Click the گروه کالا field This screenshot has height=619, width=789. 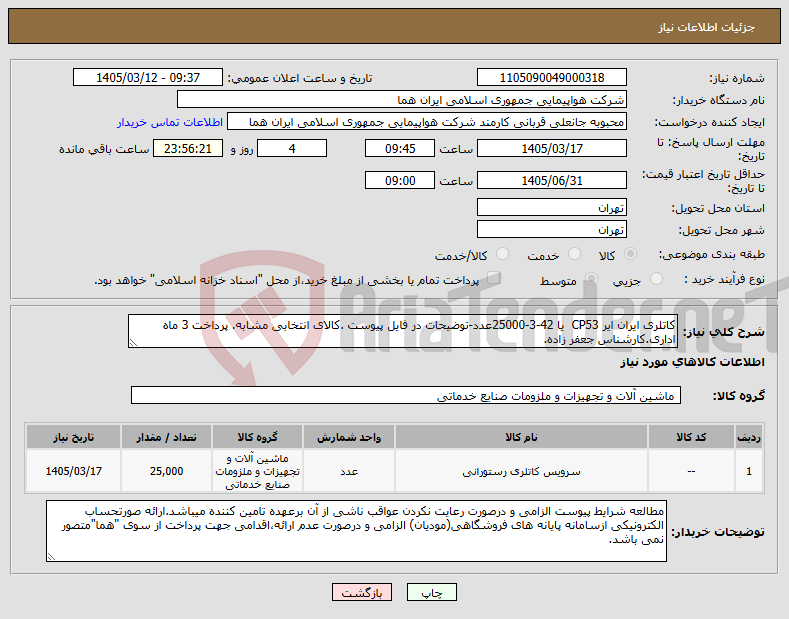click(406, 396)
